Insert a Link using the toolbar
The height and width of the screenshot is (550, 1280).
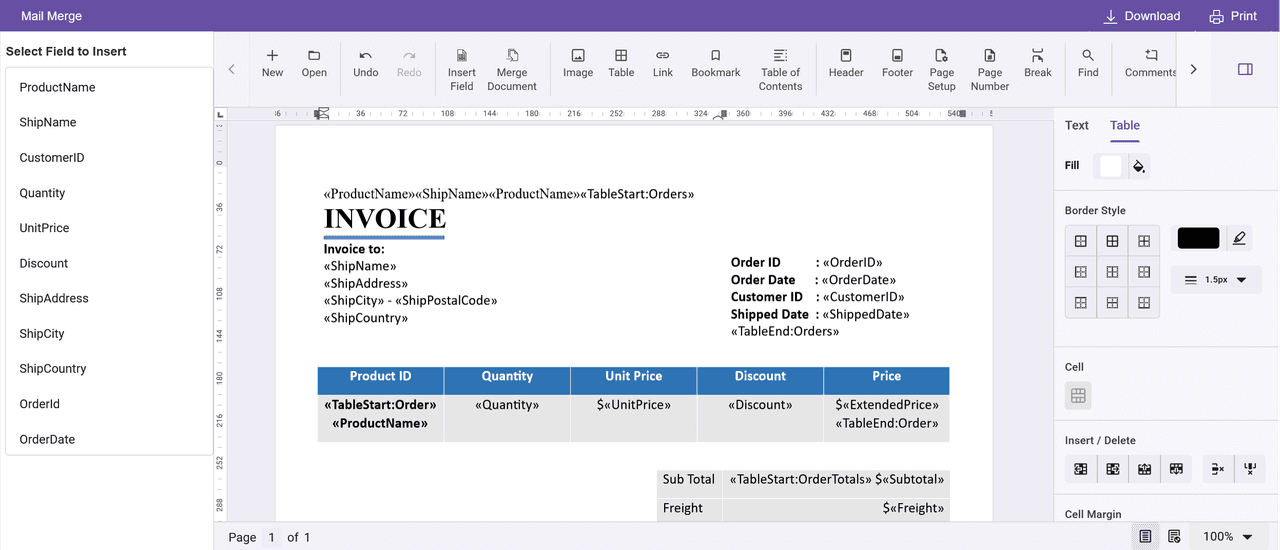[663, 63]
